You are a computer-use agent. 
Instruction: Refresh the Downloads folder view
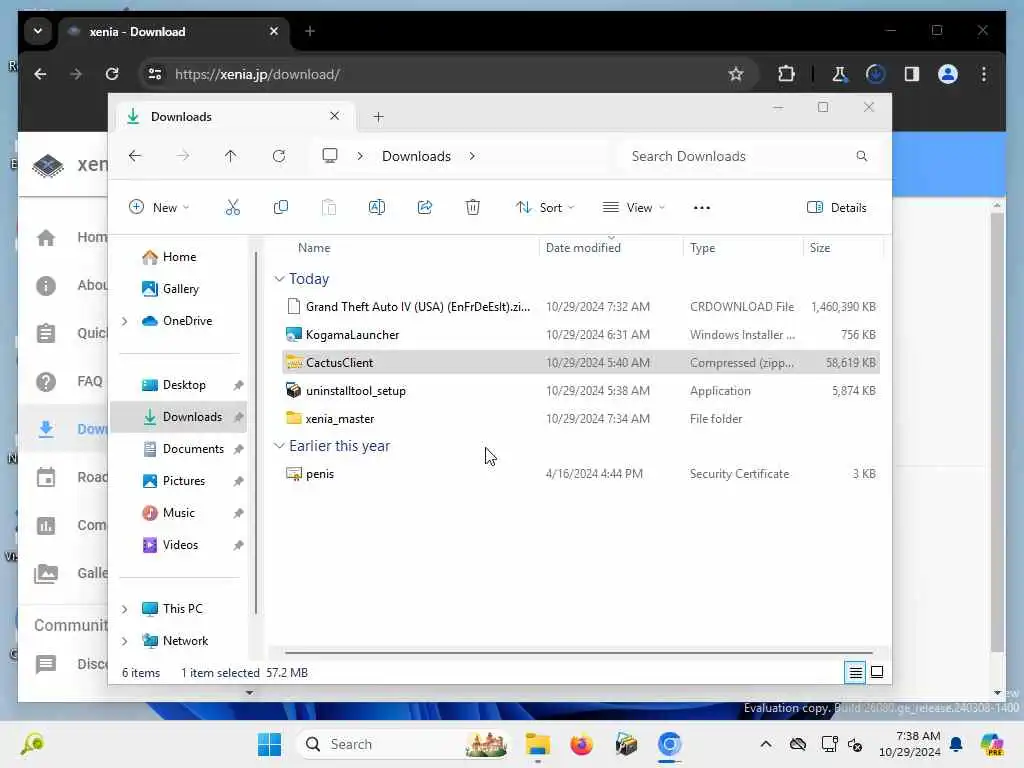pyautogui.click(x=279, y=156)
